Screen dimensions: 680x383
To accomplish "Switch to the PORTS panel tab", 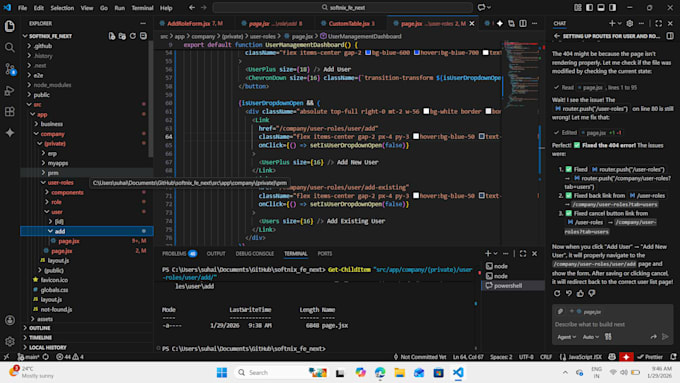I will [324, 253].
